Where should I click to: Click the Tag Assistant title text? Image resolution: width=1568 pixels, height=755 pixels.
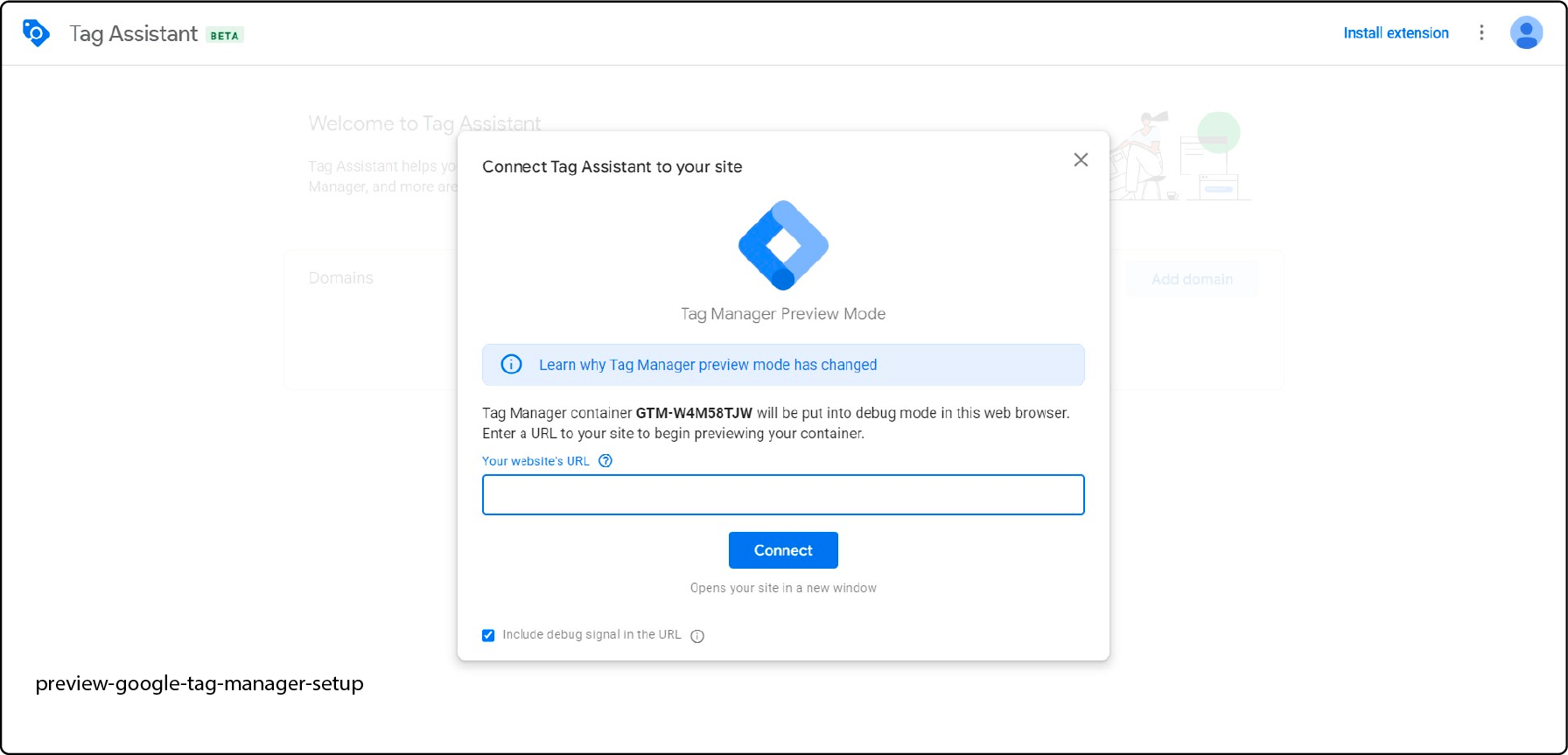point(133,34)
